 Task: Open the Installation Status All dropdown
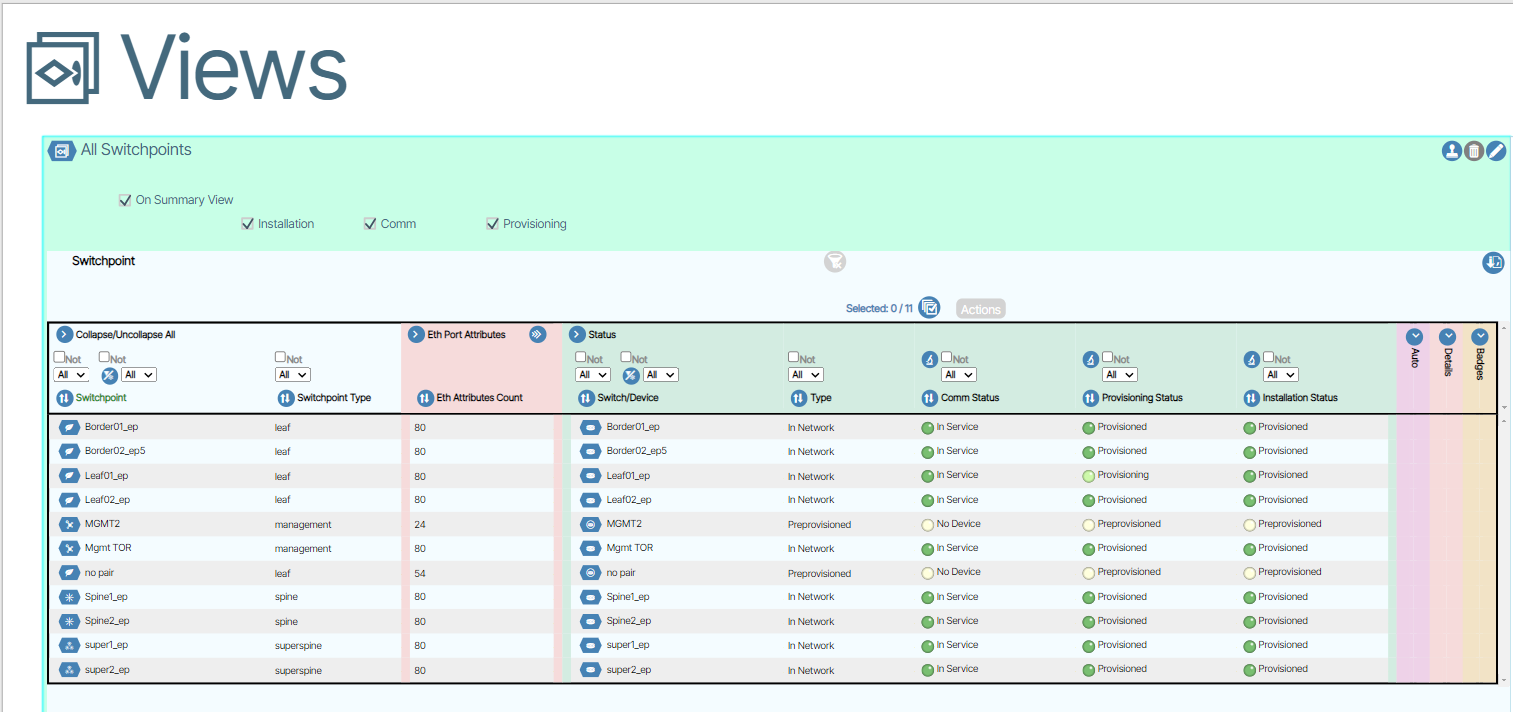(x=1280, y=375)
